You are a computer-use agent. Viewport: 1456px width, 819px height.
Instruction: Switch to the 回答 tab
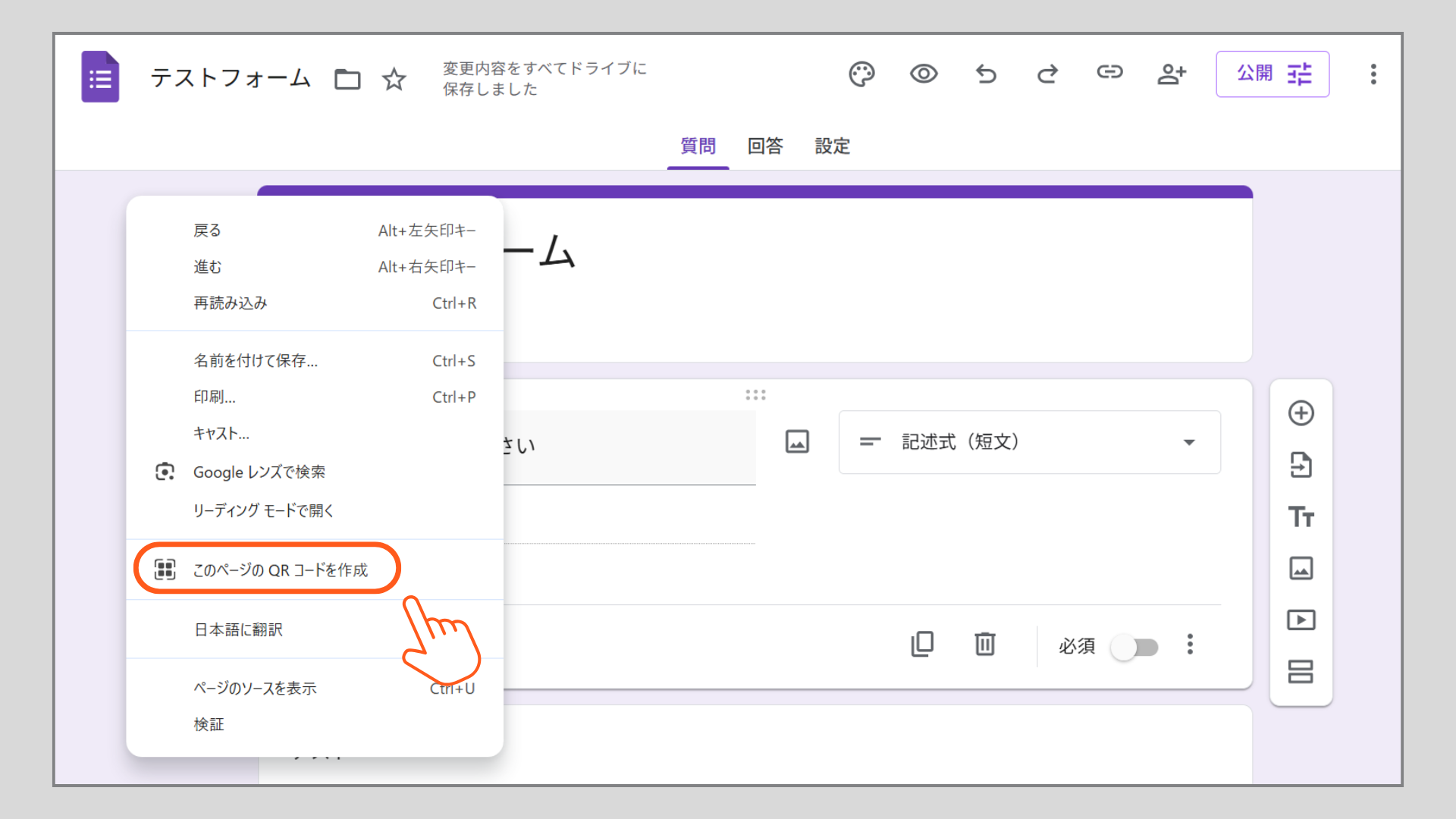765,146
